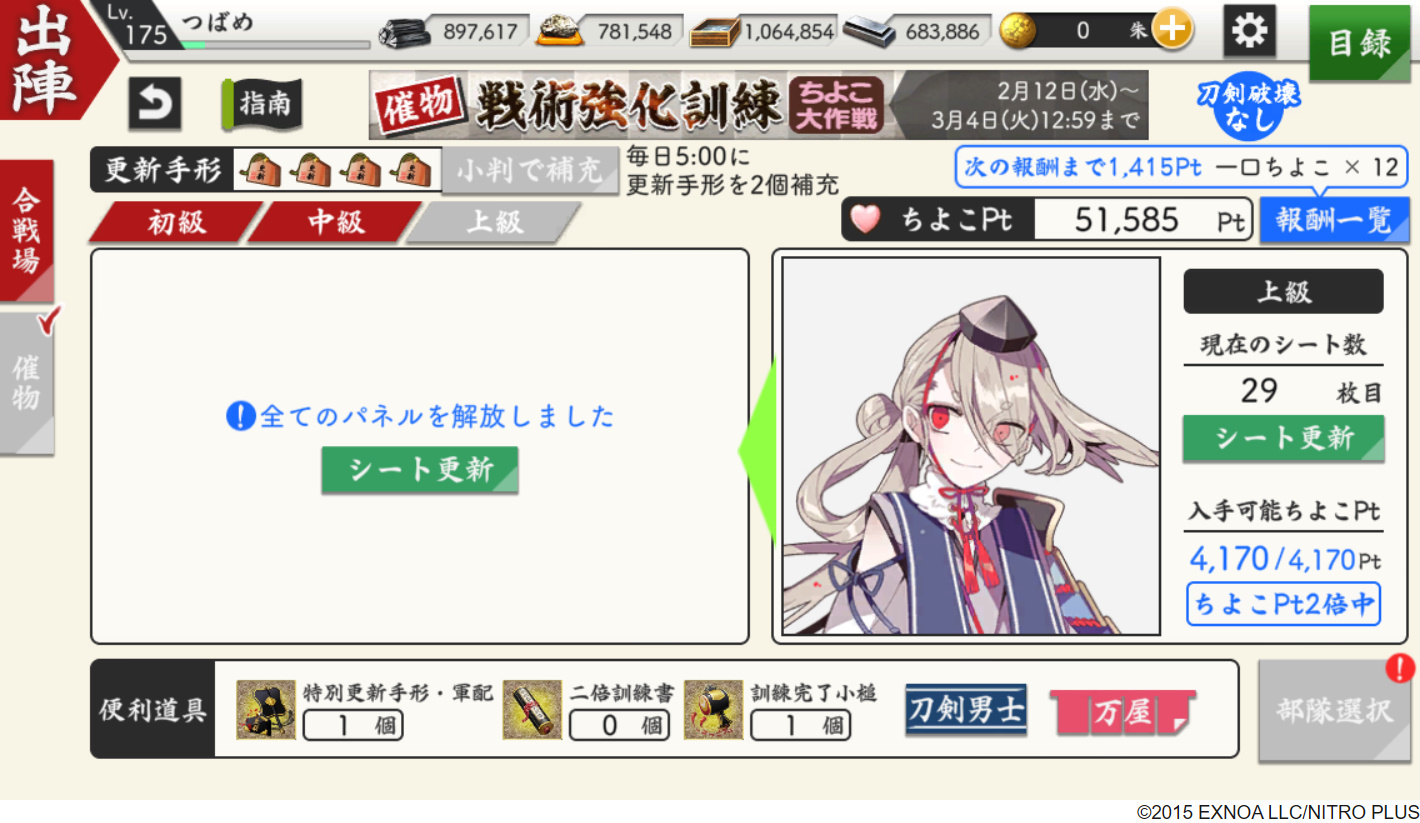The height and width of the screenshot is (823, 1420).
Task: Click the 訓練完了小槌 mallet icon
Action: pyautogui.click(x=713, y=710)
